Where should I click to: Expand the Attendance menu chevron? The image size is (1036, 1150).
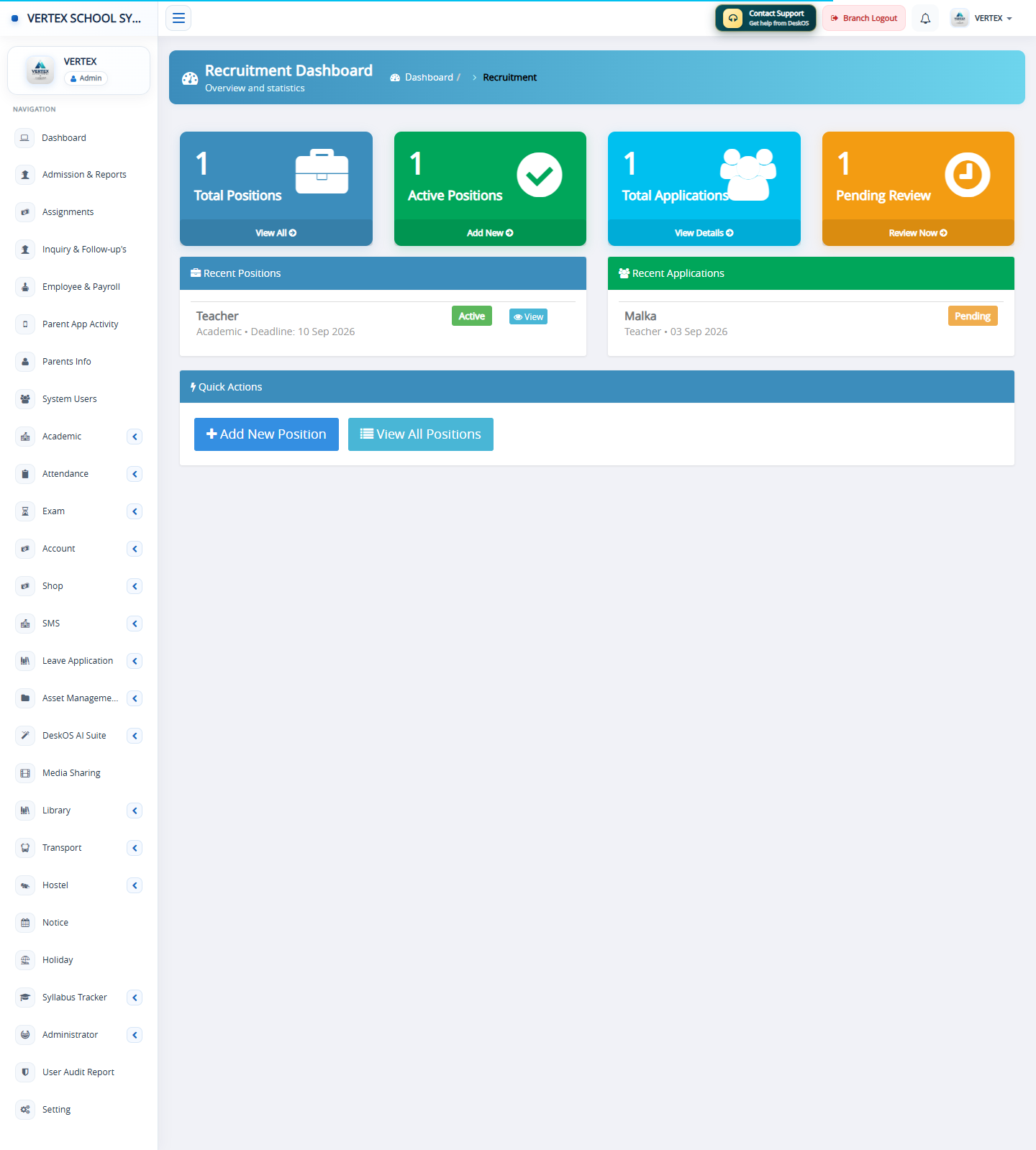coord(135,474)
